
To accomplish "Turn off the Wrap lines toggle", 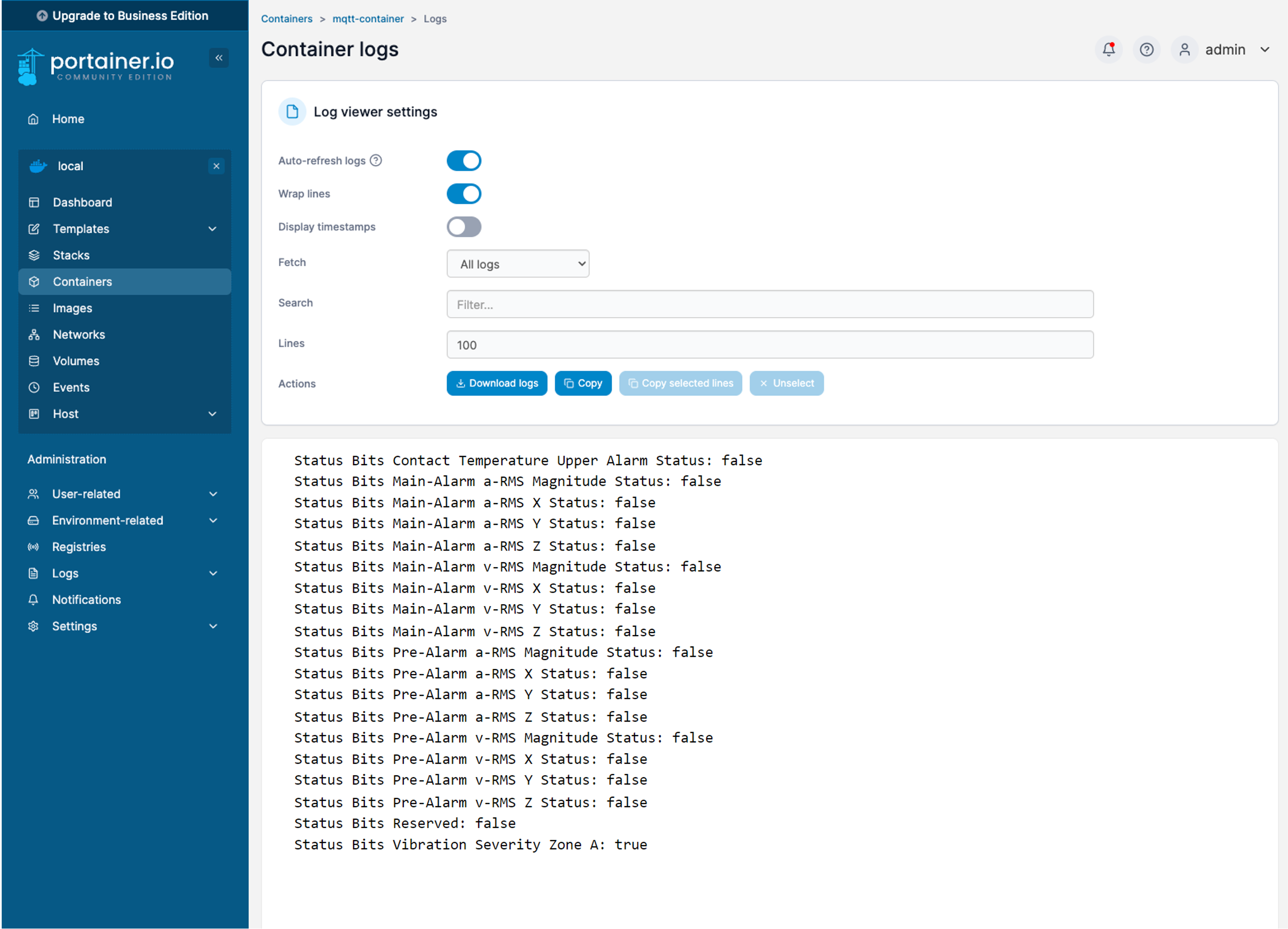I will tap(464, 194).
